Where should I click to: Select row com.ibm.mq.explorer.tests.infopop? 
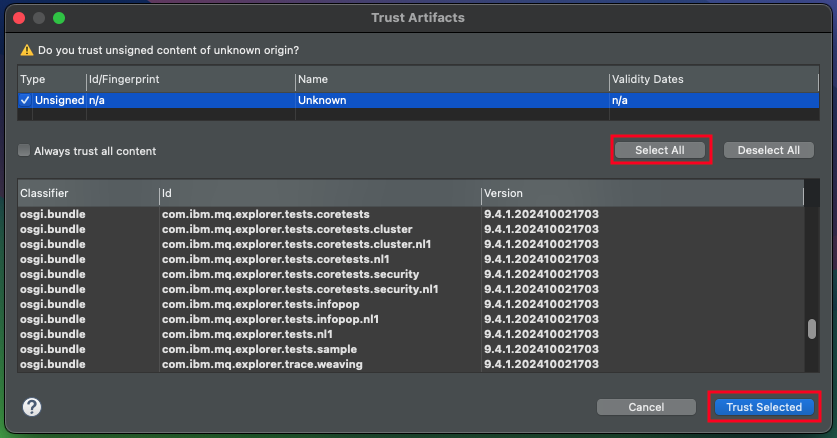point(411,304)
